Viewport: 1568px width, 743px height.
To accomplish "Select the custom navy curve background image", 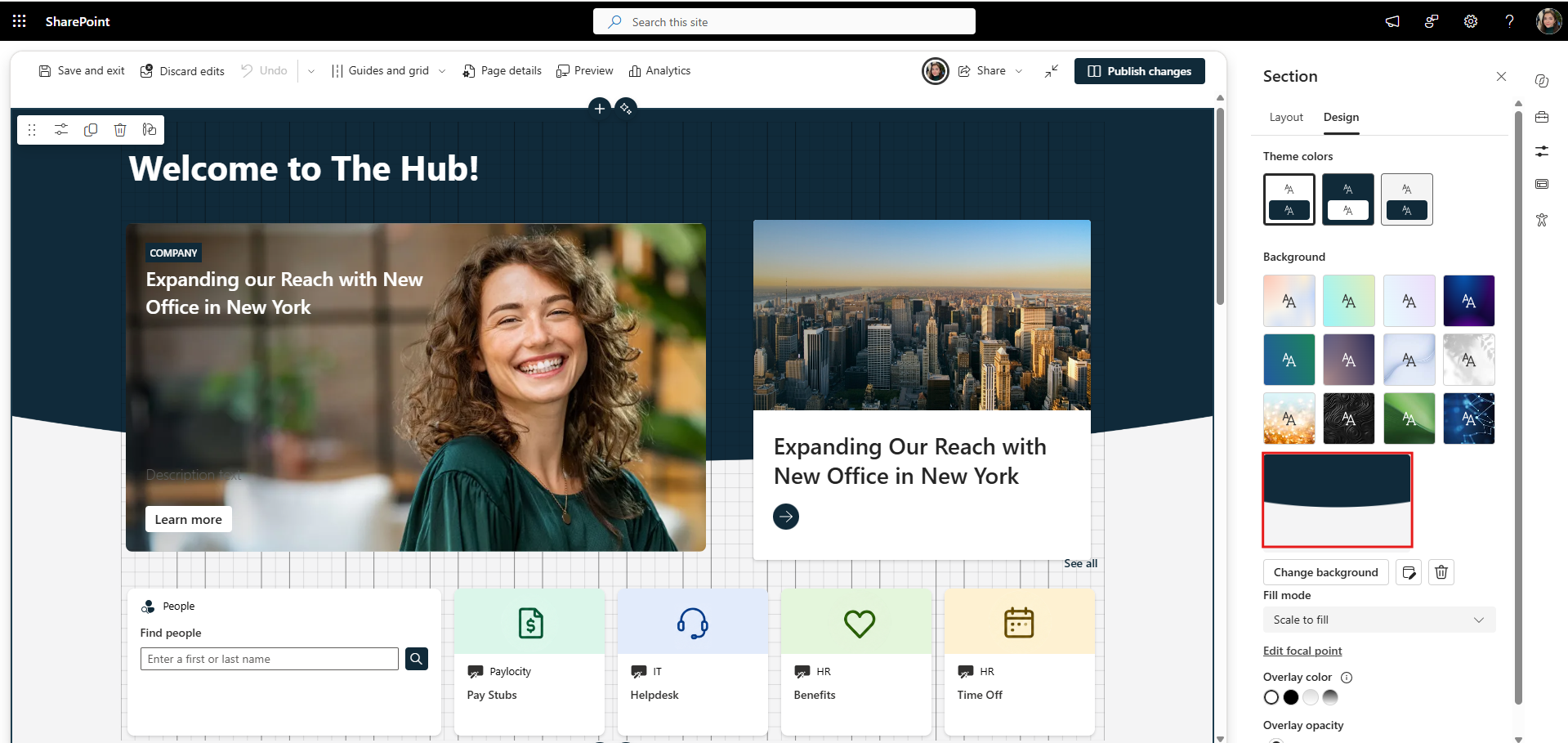I will tap(1338, 500).
